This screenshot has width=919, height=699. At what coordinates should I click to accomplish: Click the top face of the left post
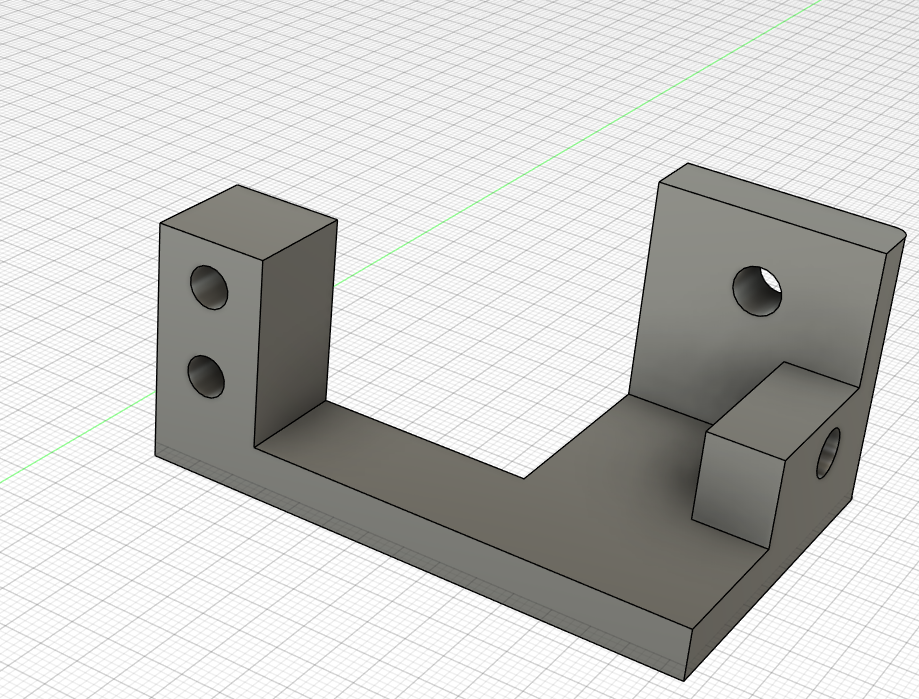click(249, 222)
